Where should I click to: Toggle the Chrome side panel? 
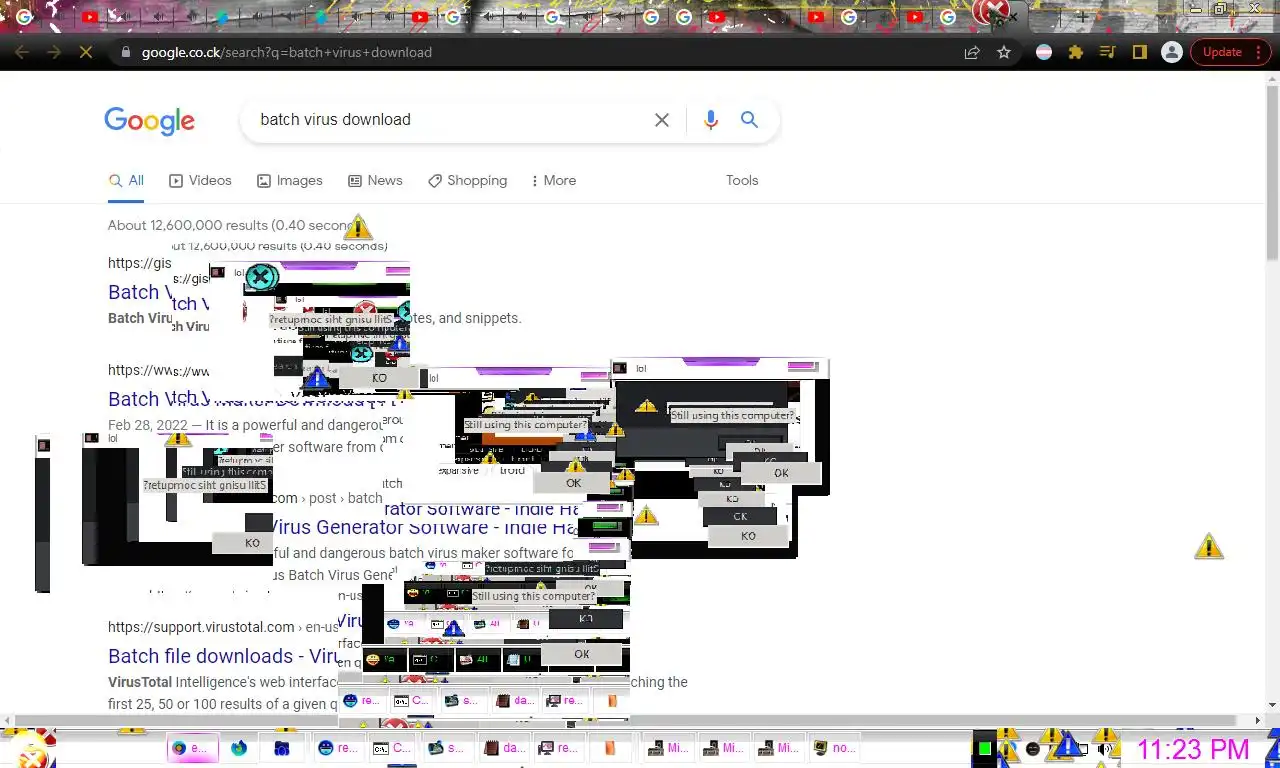point(1139,52)
